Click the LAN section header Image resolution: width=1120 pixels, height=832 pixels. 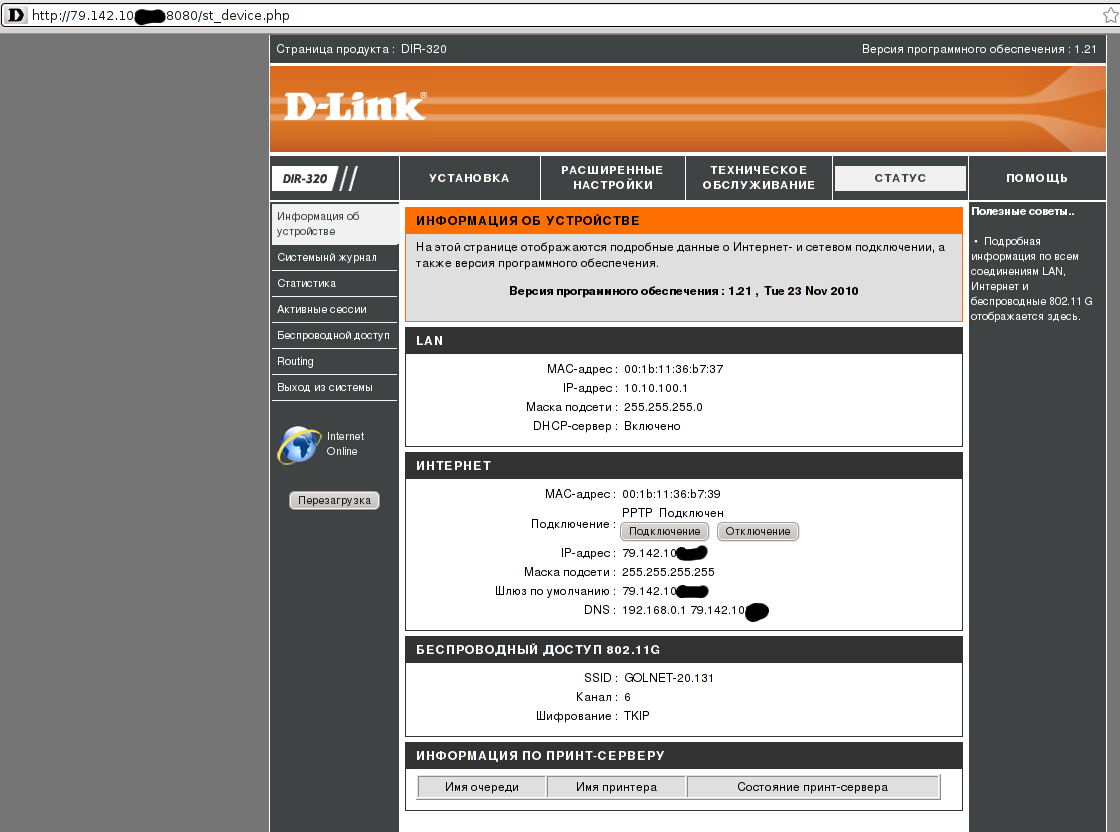point(684,341)
